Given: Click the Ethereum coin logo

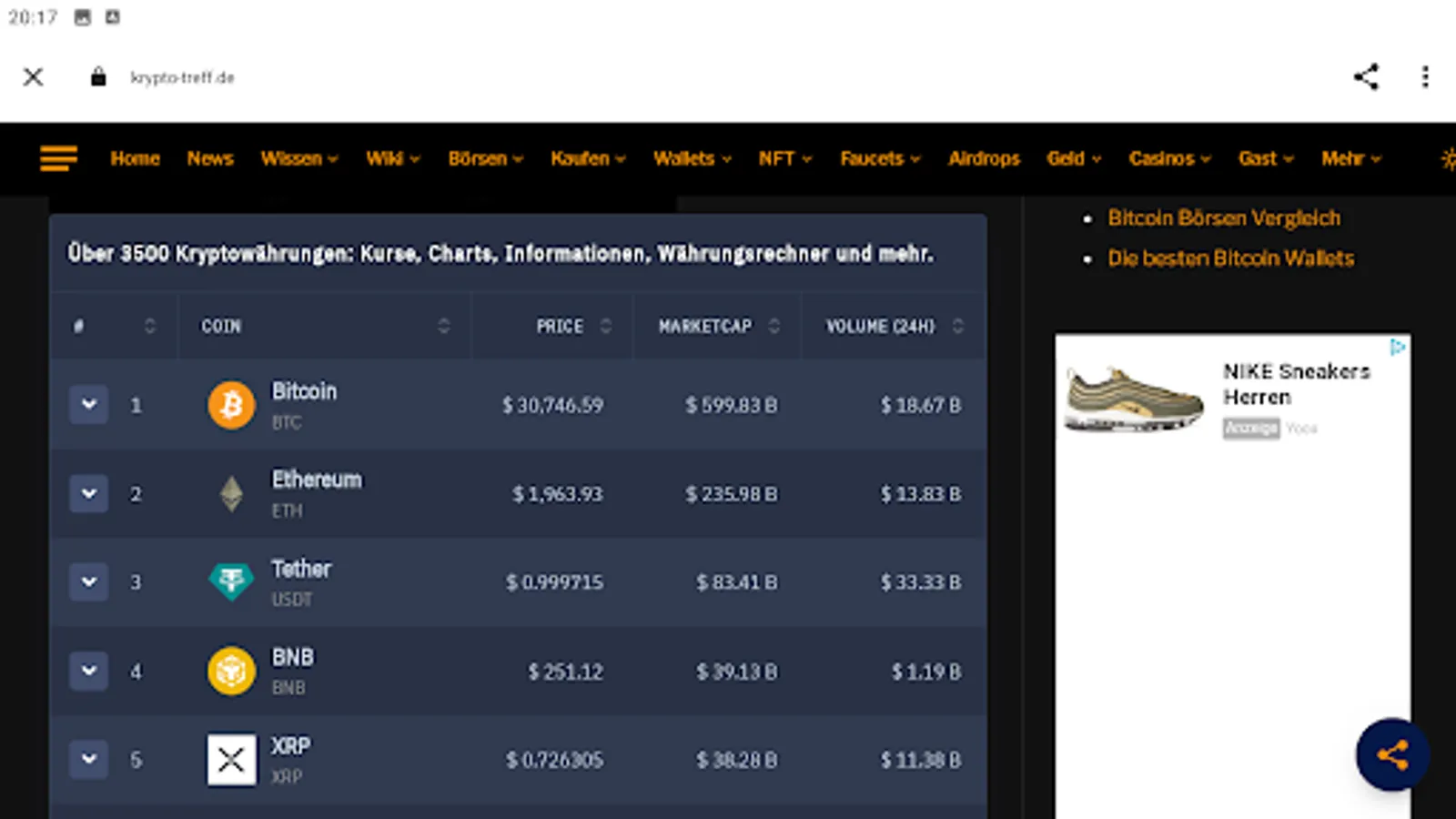Looking at the screenshot, I should click(231, 494).
